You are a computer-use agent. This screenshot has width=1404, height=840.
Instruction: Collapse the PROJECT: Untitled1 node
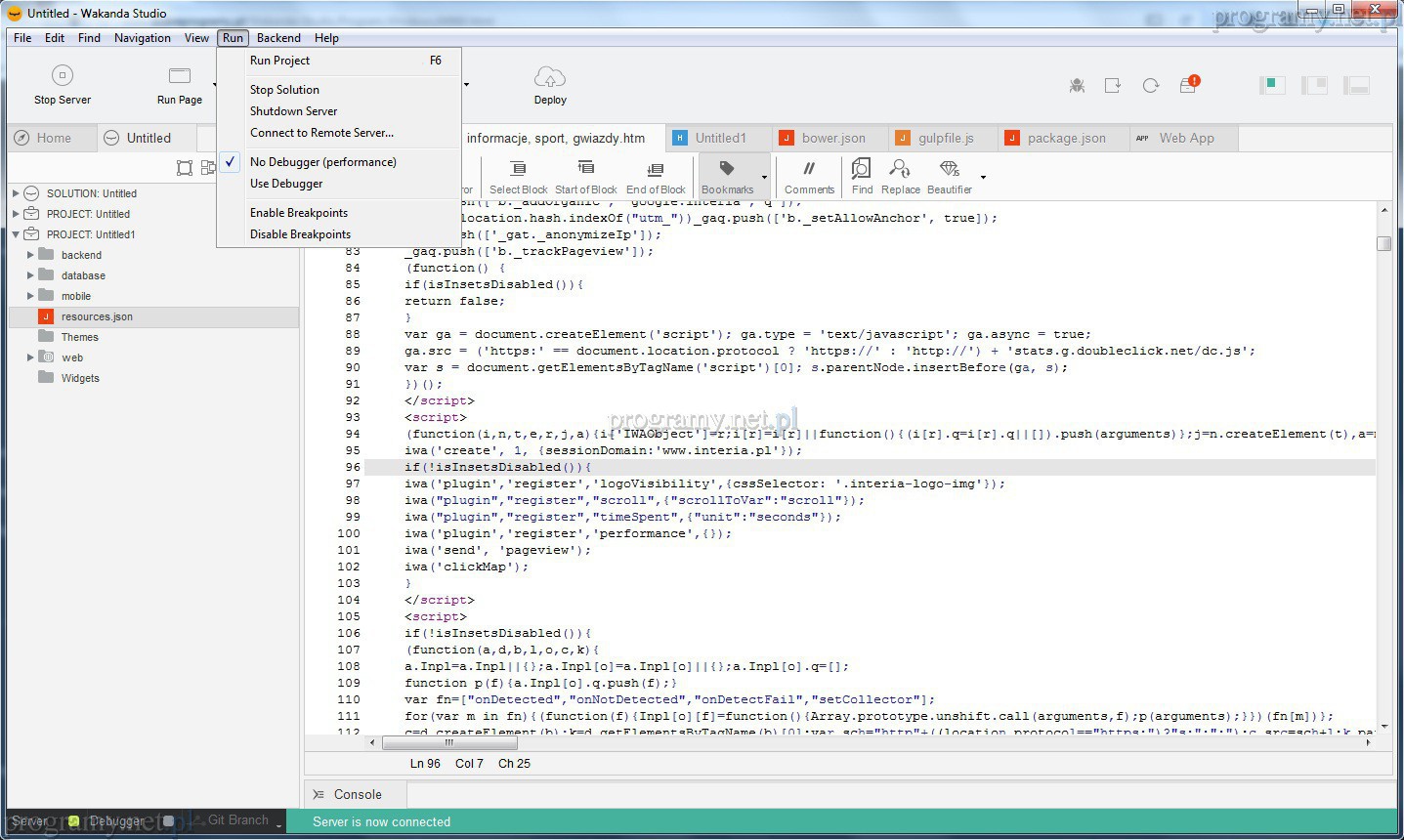(16, 234)
